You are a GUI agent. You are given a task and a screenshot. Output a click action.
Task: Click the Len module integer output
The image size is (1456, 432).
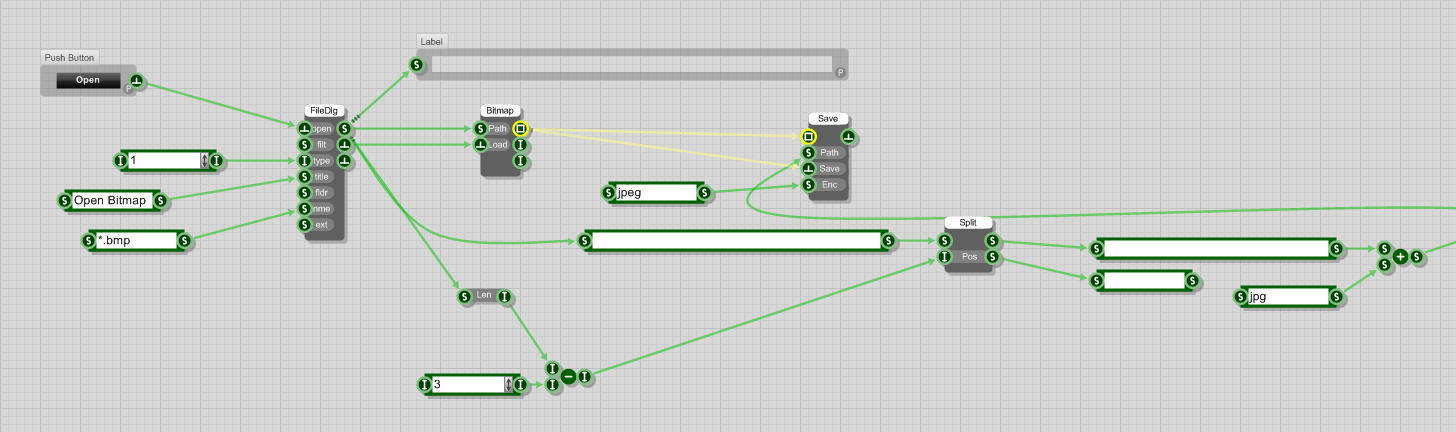(x=505, y=296)
